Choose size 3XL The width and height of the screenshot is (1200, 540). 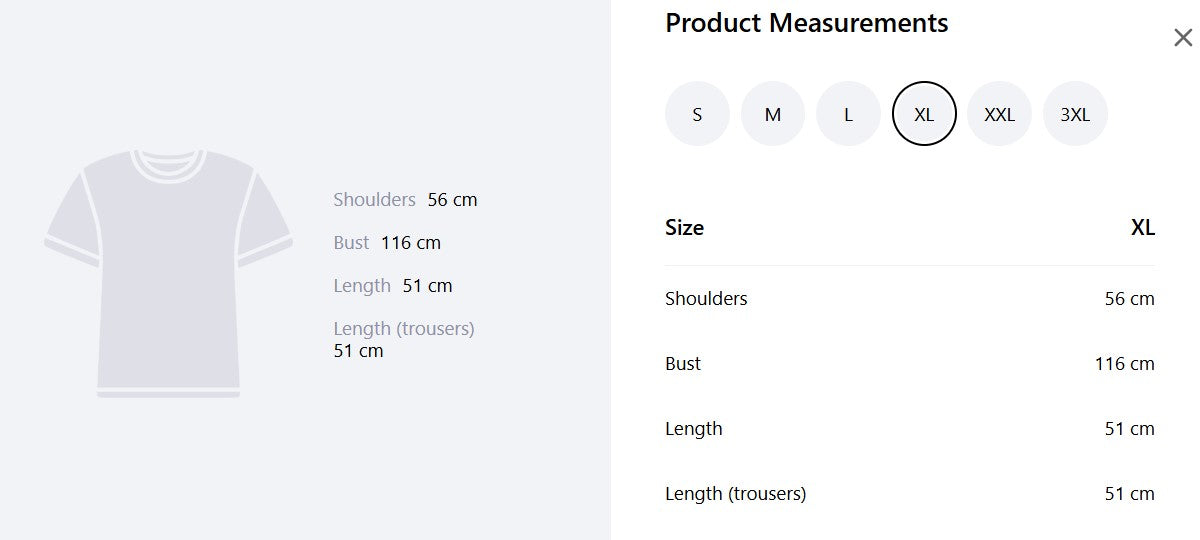click(1075, 114)
